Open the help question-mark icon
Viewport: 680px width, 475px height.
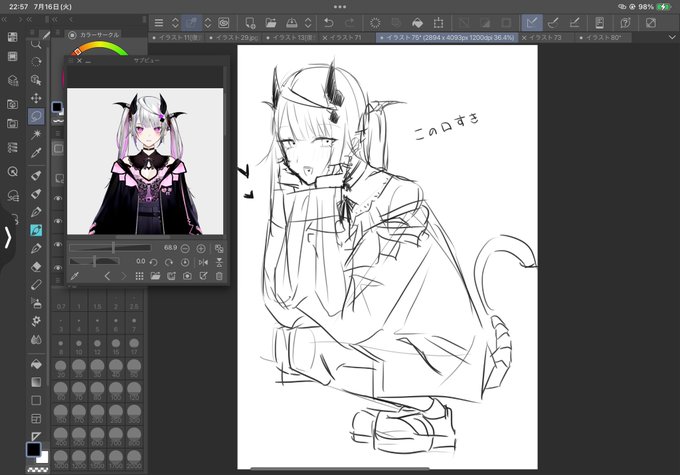[625, 23]
